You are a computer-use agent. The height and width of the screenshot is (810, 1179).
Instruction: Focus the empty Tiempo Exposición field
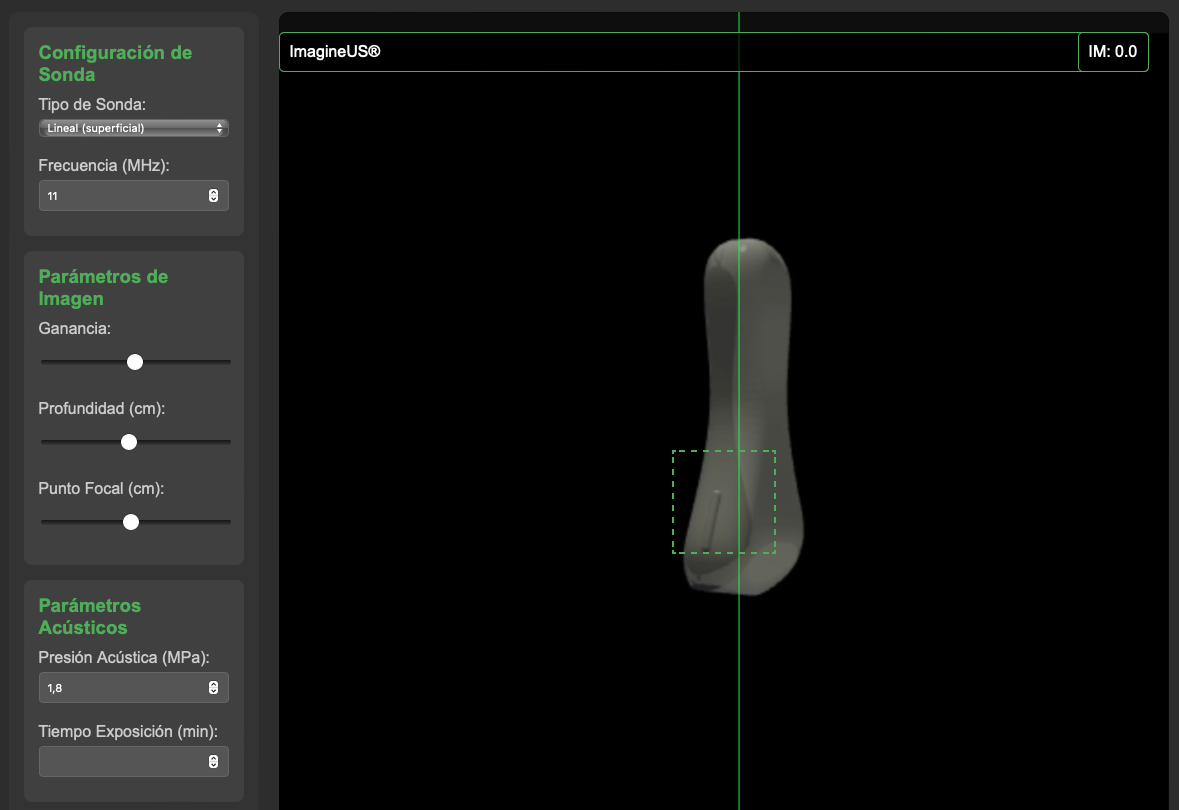click(122, 762)
